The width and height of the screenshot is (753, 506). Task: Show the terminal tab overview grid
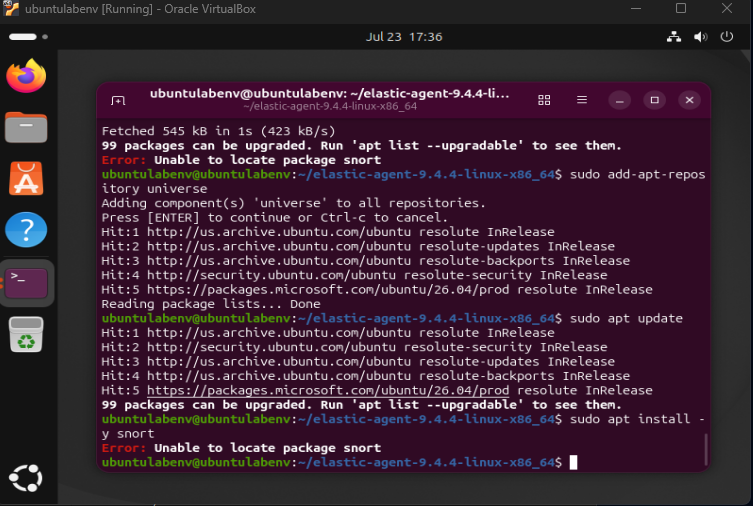(x=544, y=100)
